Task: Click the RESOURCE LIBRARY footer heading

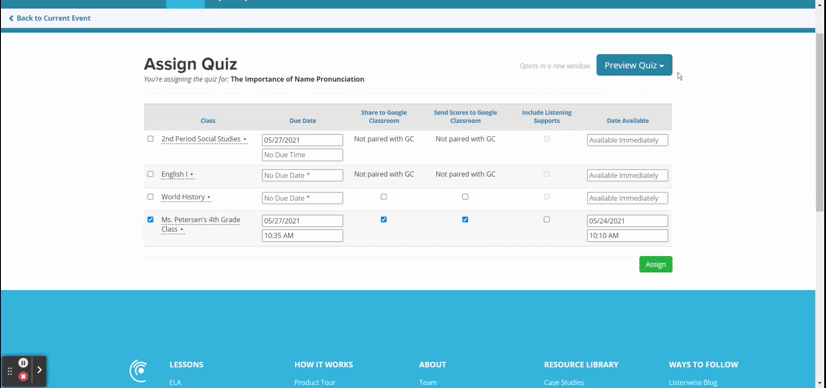Action: coord(581,364)
